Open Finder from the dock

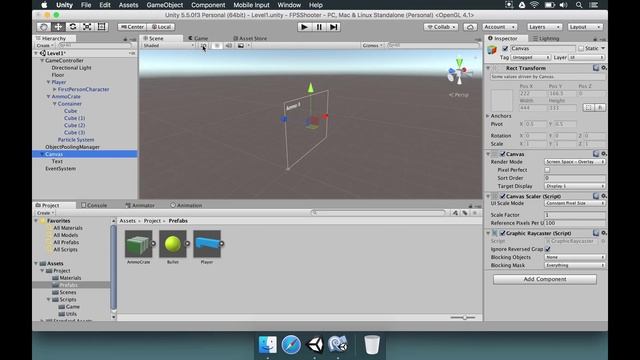[x=268, y=345]
